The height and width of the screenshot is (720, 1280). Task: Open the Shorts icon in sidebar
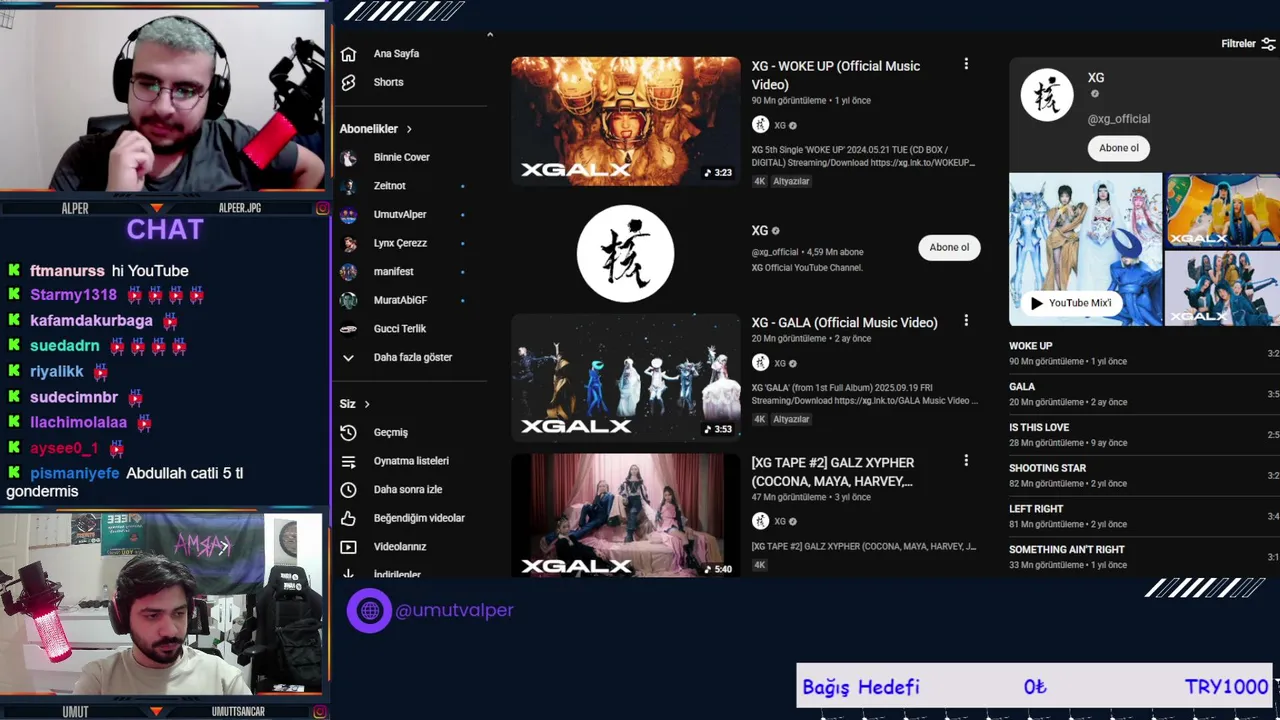pos(348,82)
